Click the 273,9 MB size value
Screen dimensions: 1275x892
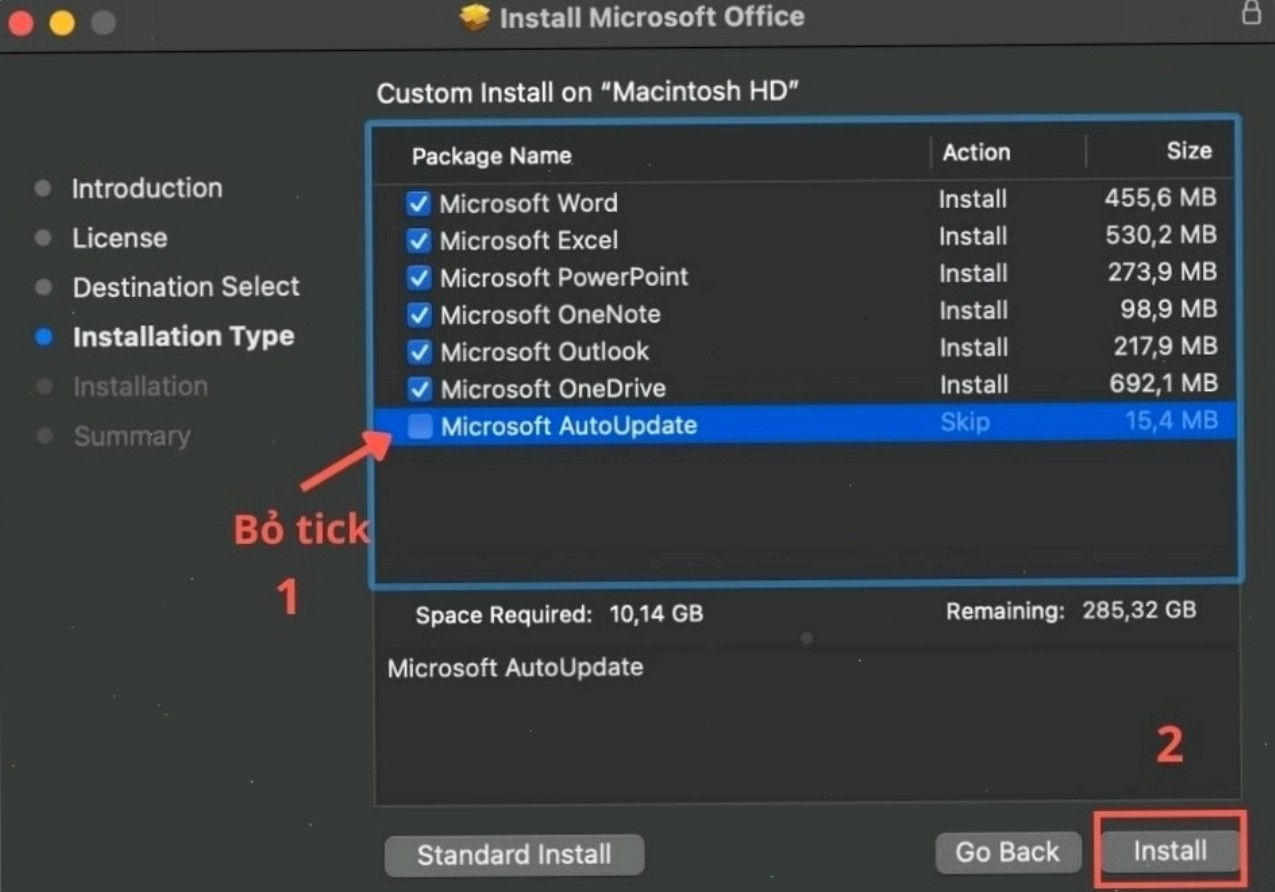click(1163, 272)
